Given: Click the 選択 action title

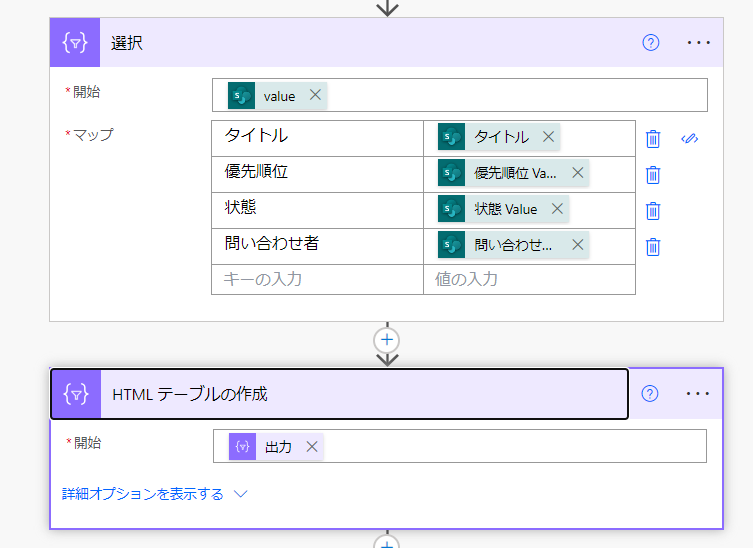Looking at the screenshot, I should [127, 43].
